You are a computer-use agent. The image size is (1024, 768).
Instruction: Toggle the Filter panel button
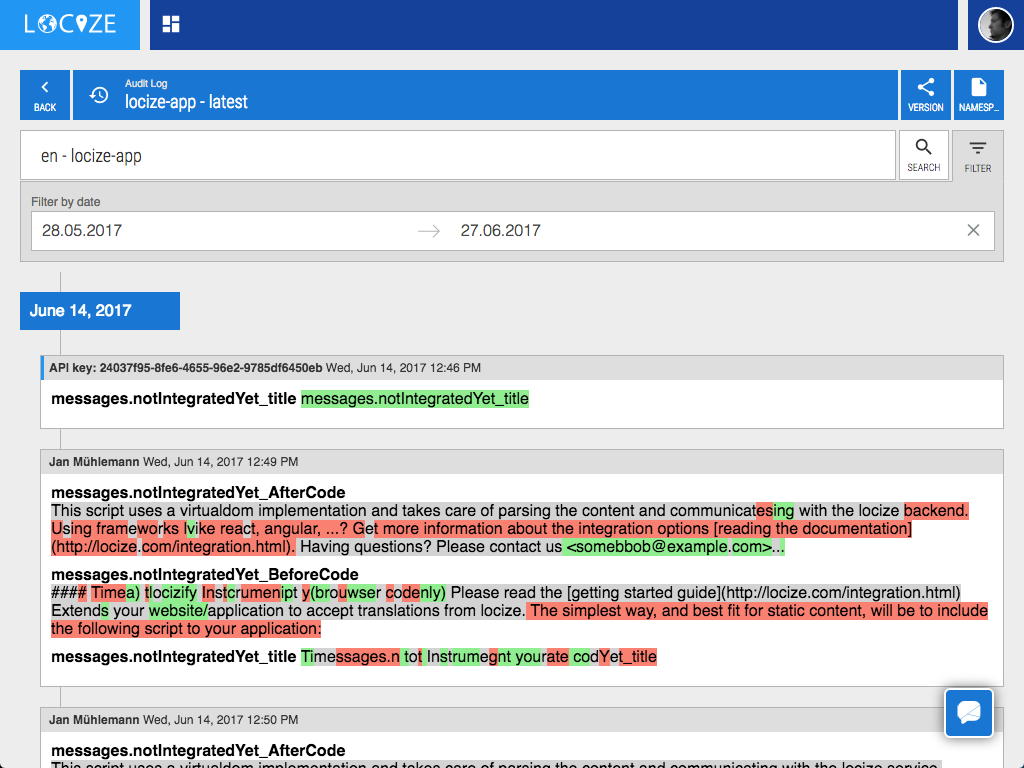tap(978, 157)
